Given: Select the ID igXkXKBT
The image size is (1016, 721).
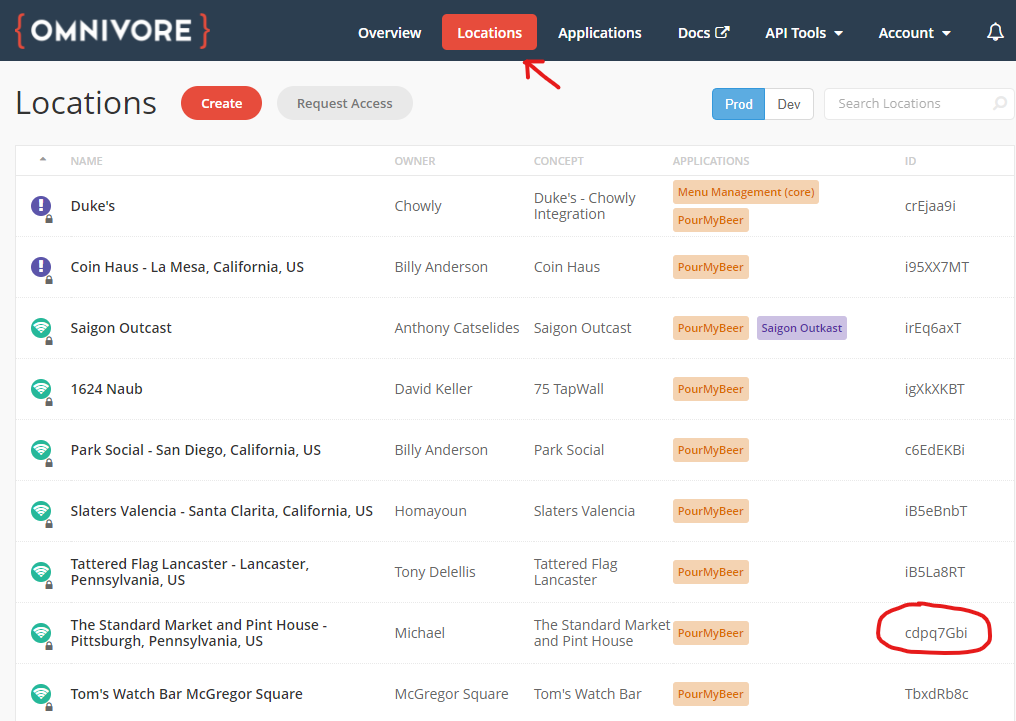Looking at the screenshot, I should 934,389.
